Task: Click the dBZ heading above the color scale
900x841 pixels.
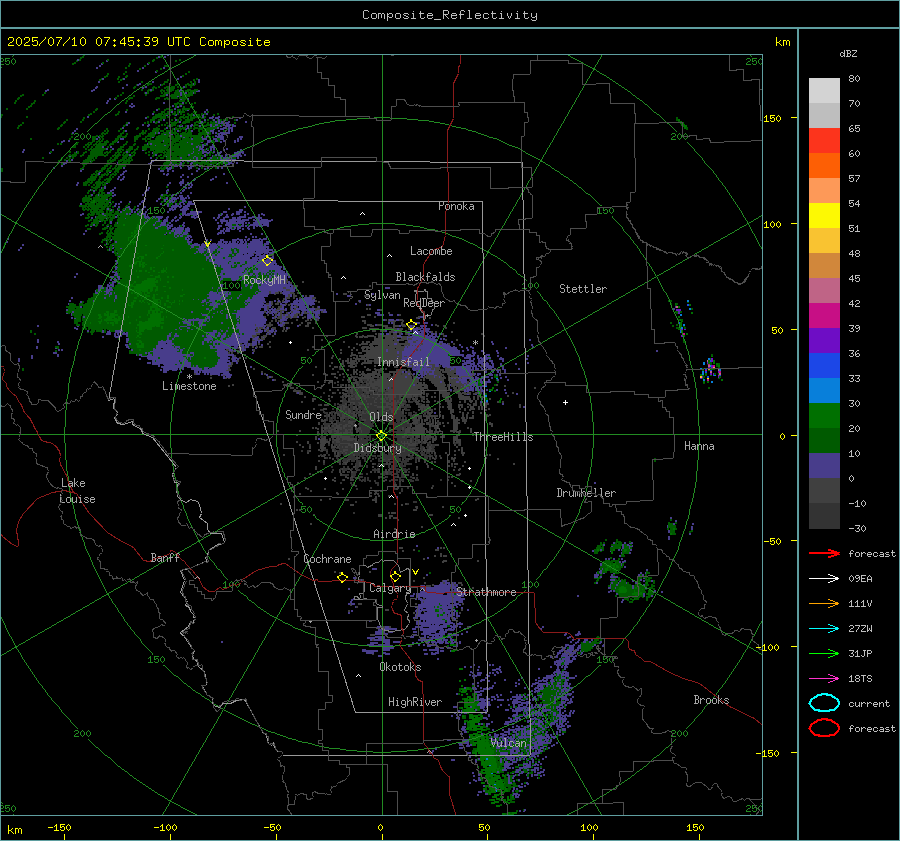Action: click(848, 53)
